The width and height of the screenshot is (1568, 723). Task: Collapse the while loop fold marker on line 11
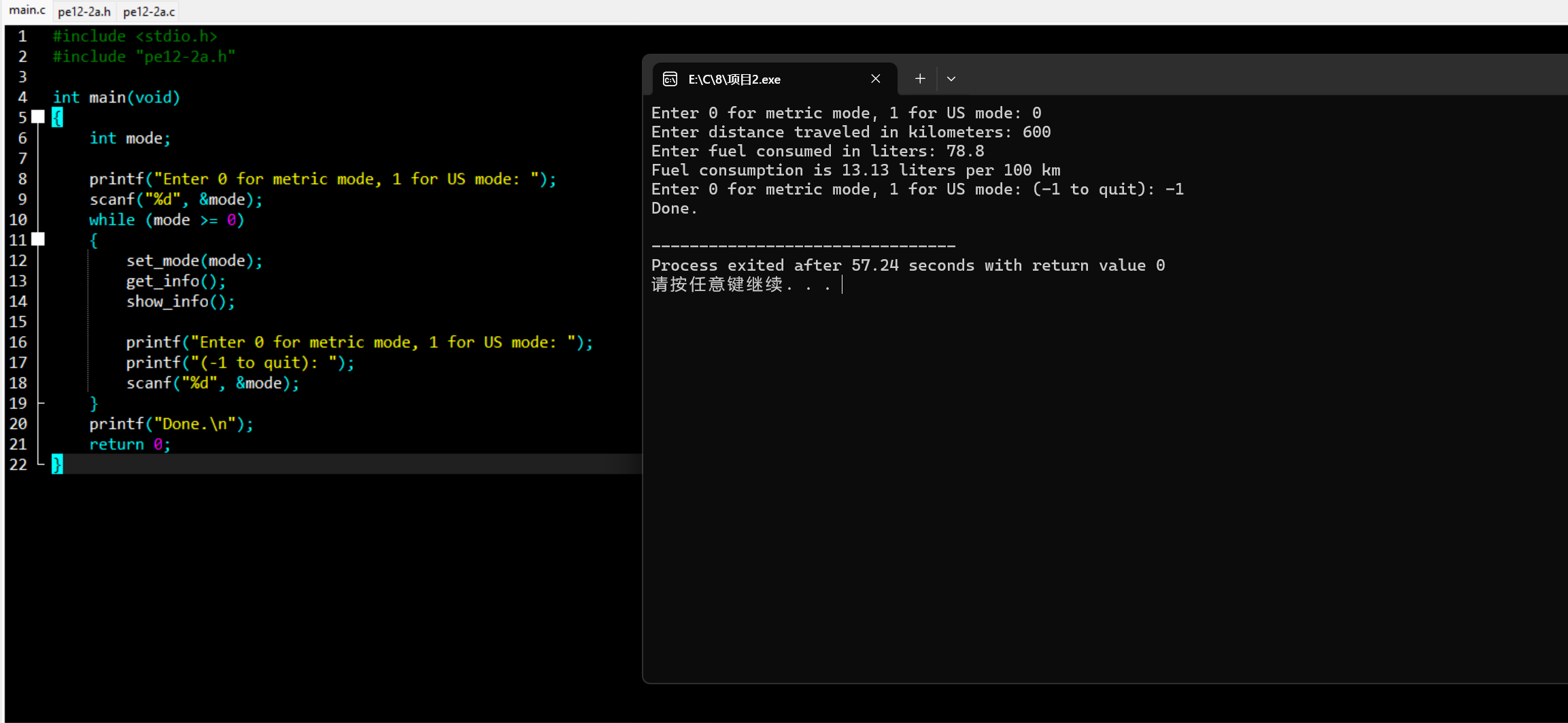coord(39,239)
